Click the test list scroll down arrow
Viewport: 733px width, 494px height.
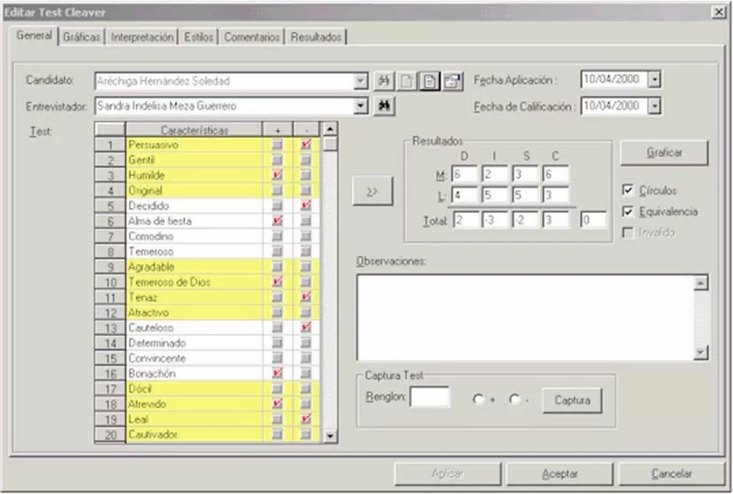(330, 436)
